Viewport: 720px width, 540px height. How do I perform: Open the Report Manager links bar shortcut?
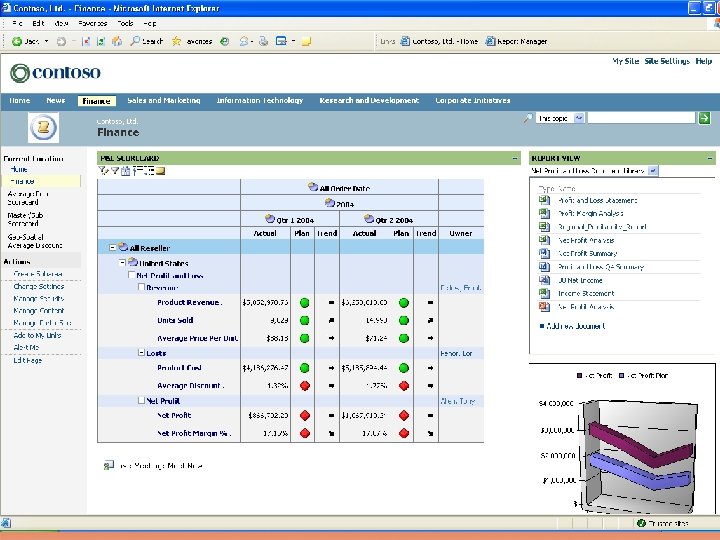pos(517,41)
